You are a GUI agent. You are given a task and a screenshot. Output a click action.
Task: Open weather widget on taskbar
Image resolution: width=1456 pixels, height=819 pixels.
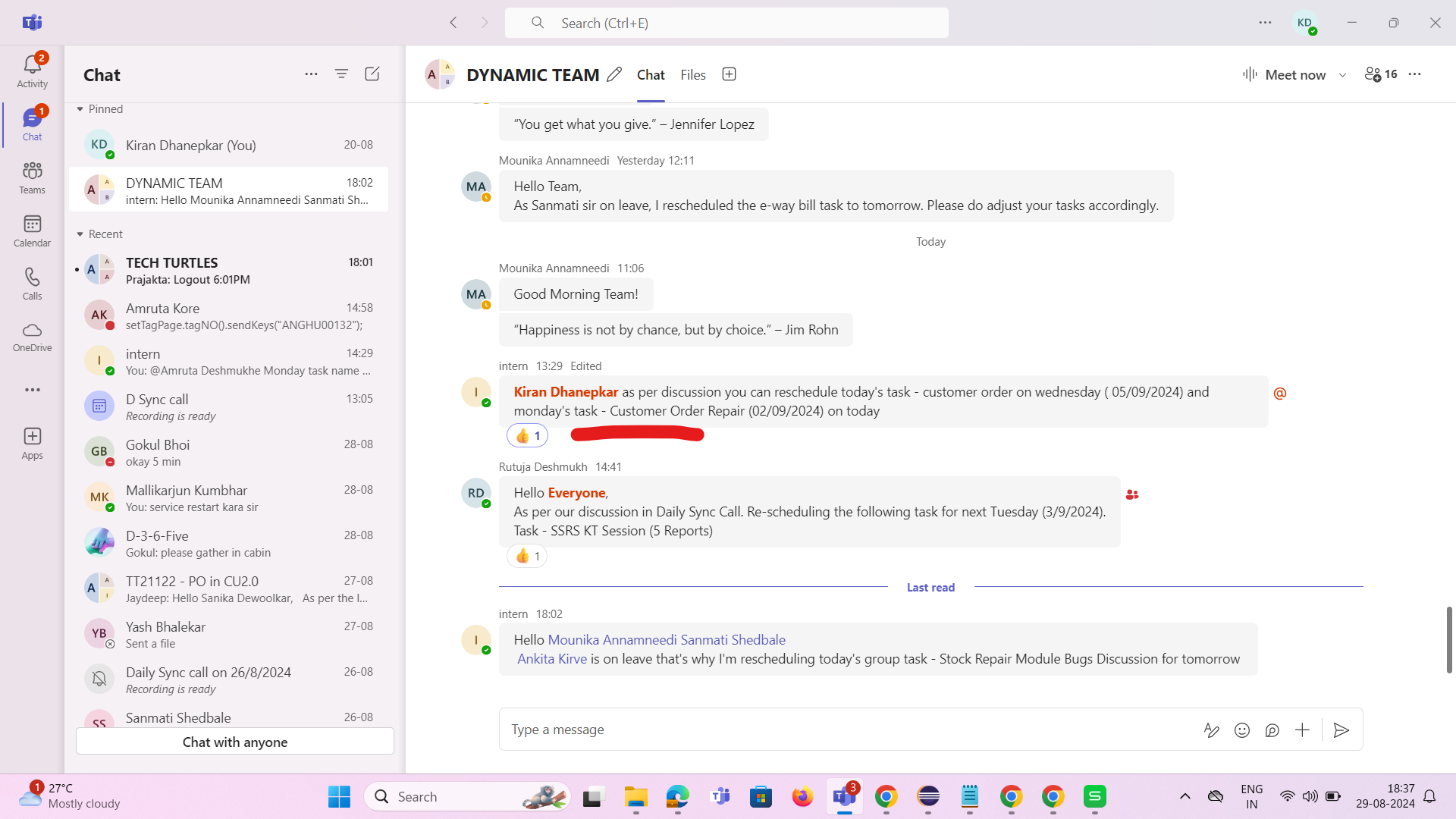(x=71, y=796)
